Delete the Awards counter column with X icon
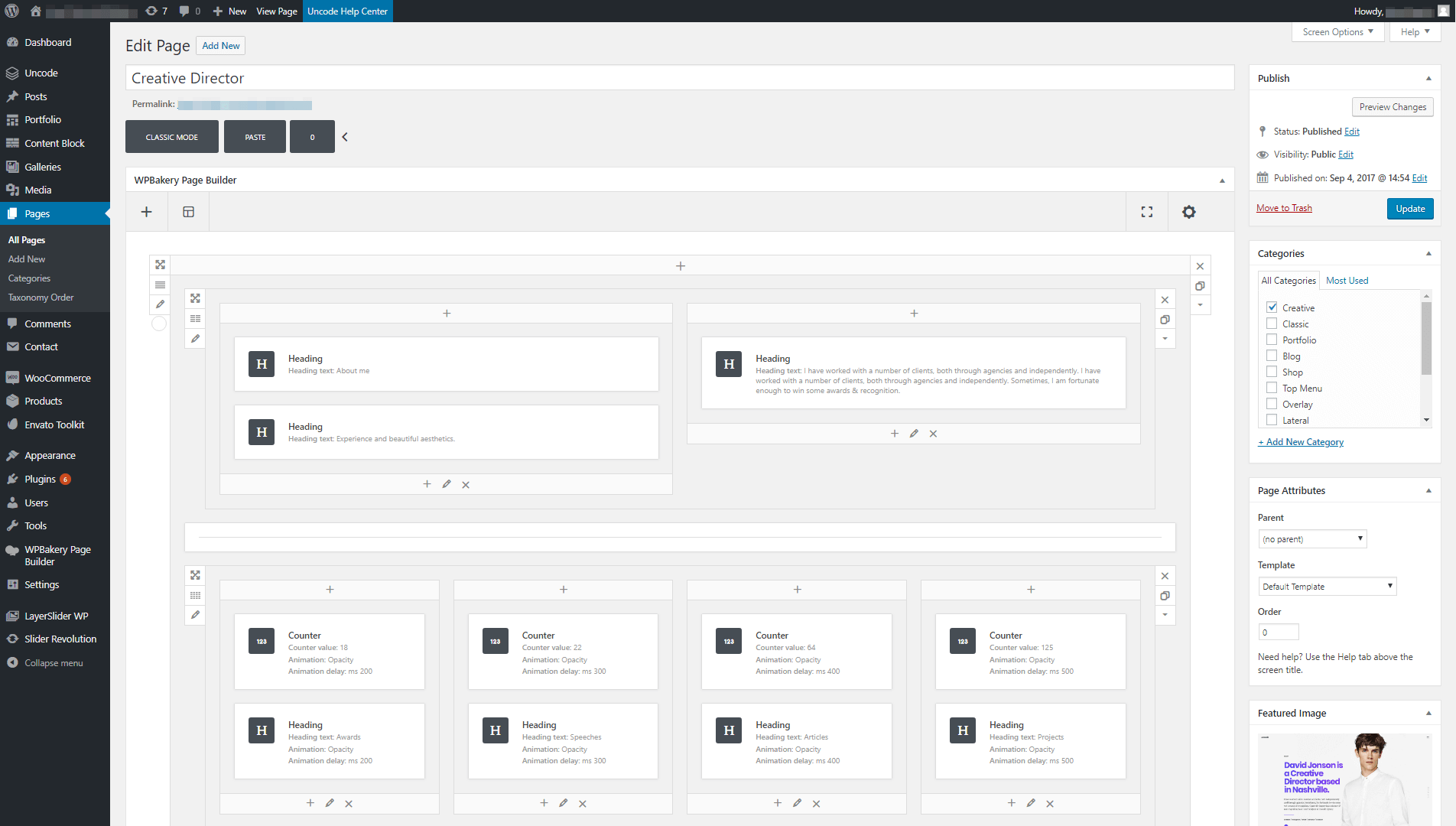The width and height of the screenshot is (1456, 826). pos(349,803)
